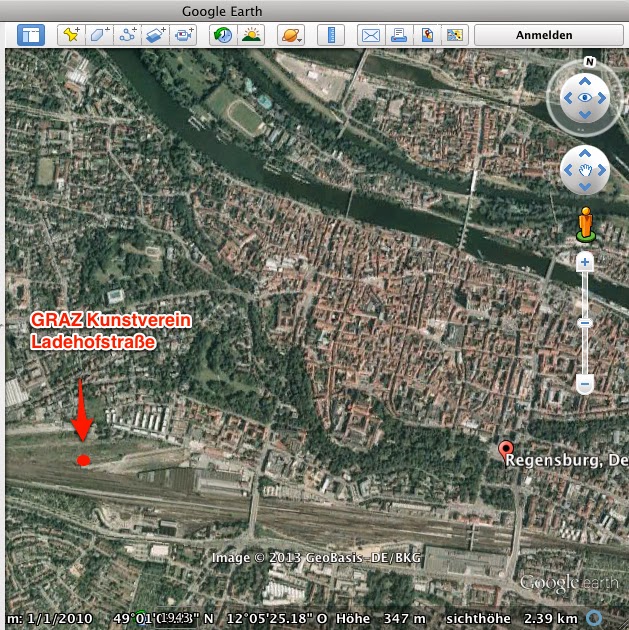This screenshot has height=630, width=629.
Task: Show historical imagery clock icon
Action: click(x=223, y=35)
